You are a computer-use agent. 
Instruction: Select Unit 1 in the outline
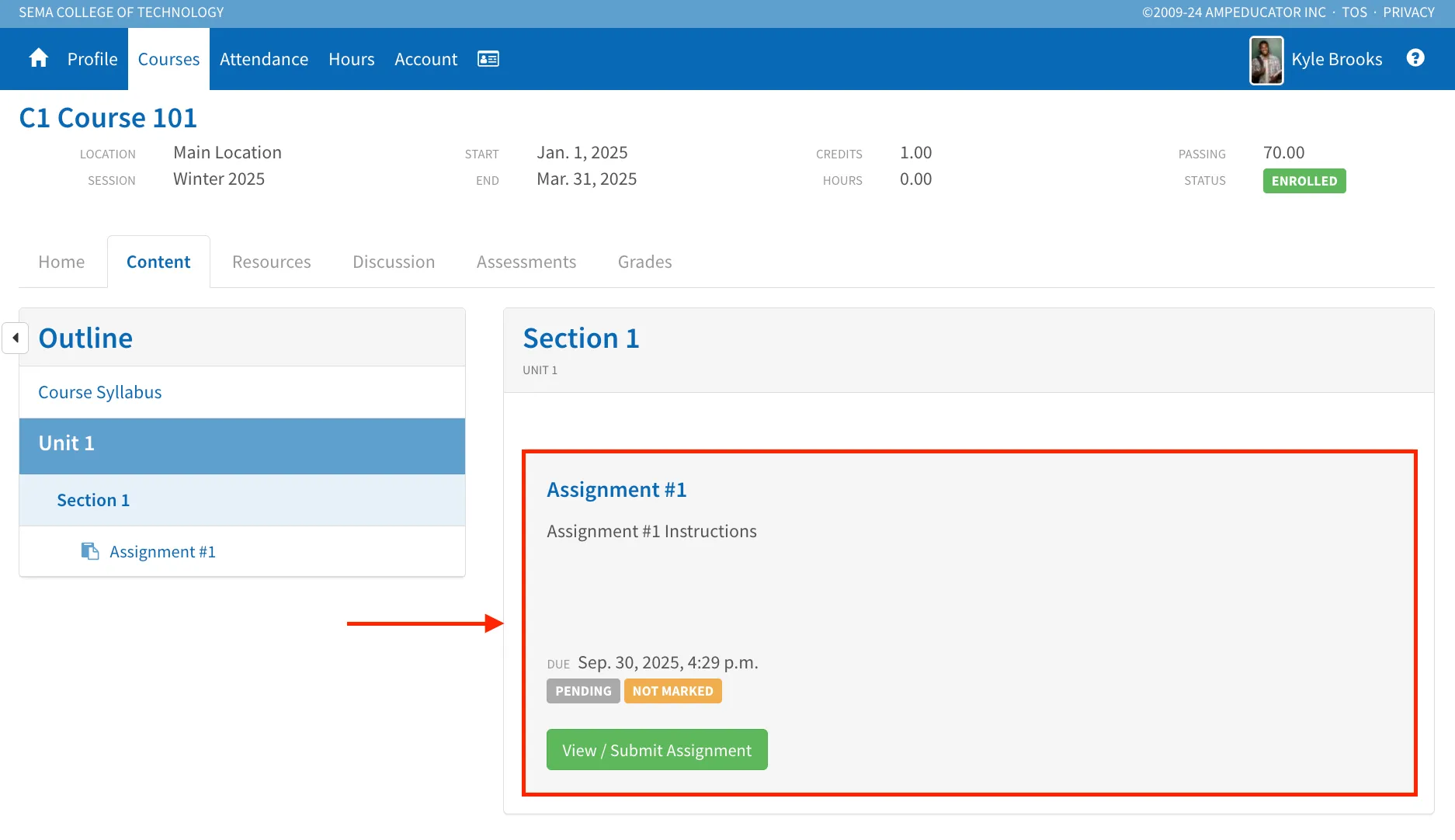click(242, 446)
